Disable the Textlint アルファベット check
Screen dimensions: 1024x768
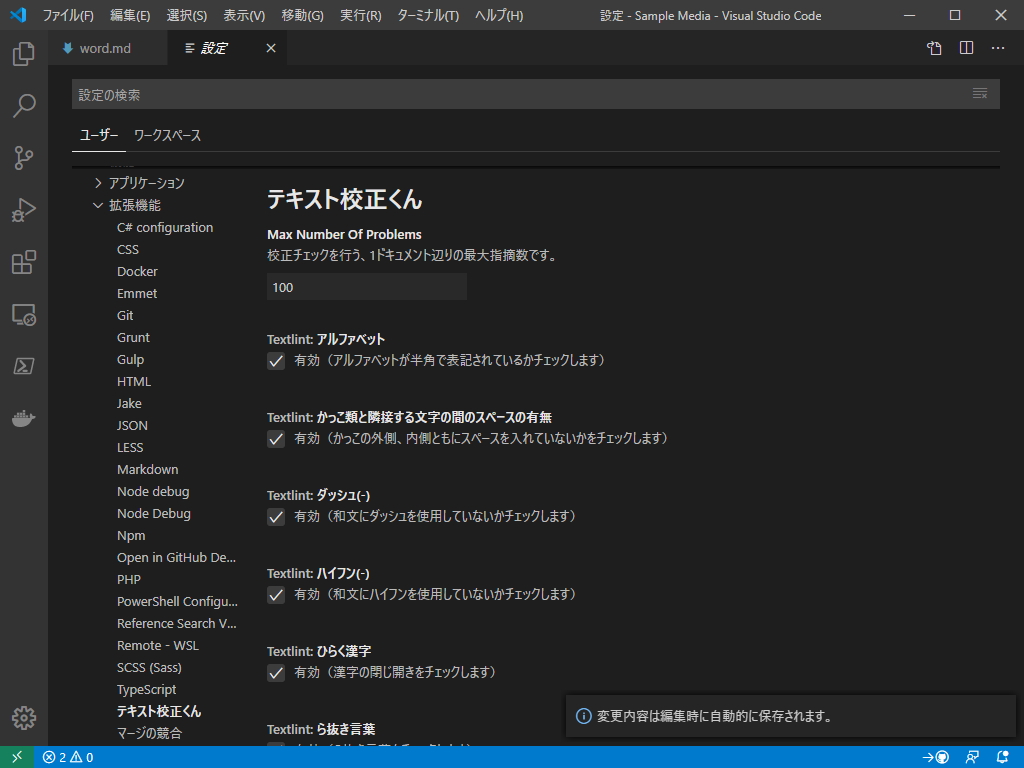(276, 361)
